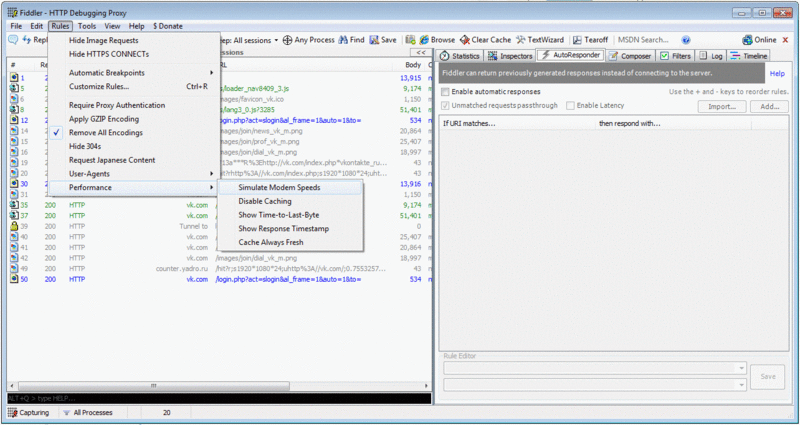Click the session list horizontal scrollbar
This screenshot has height=425, width=800.
(154, 386)
